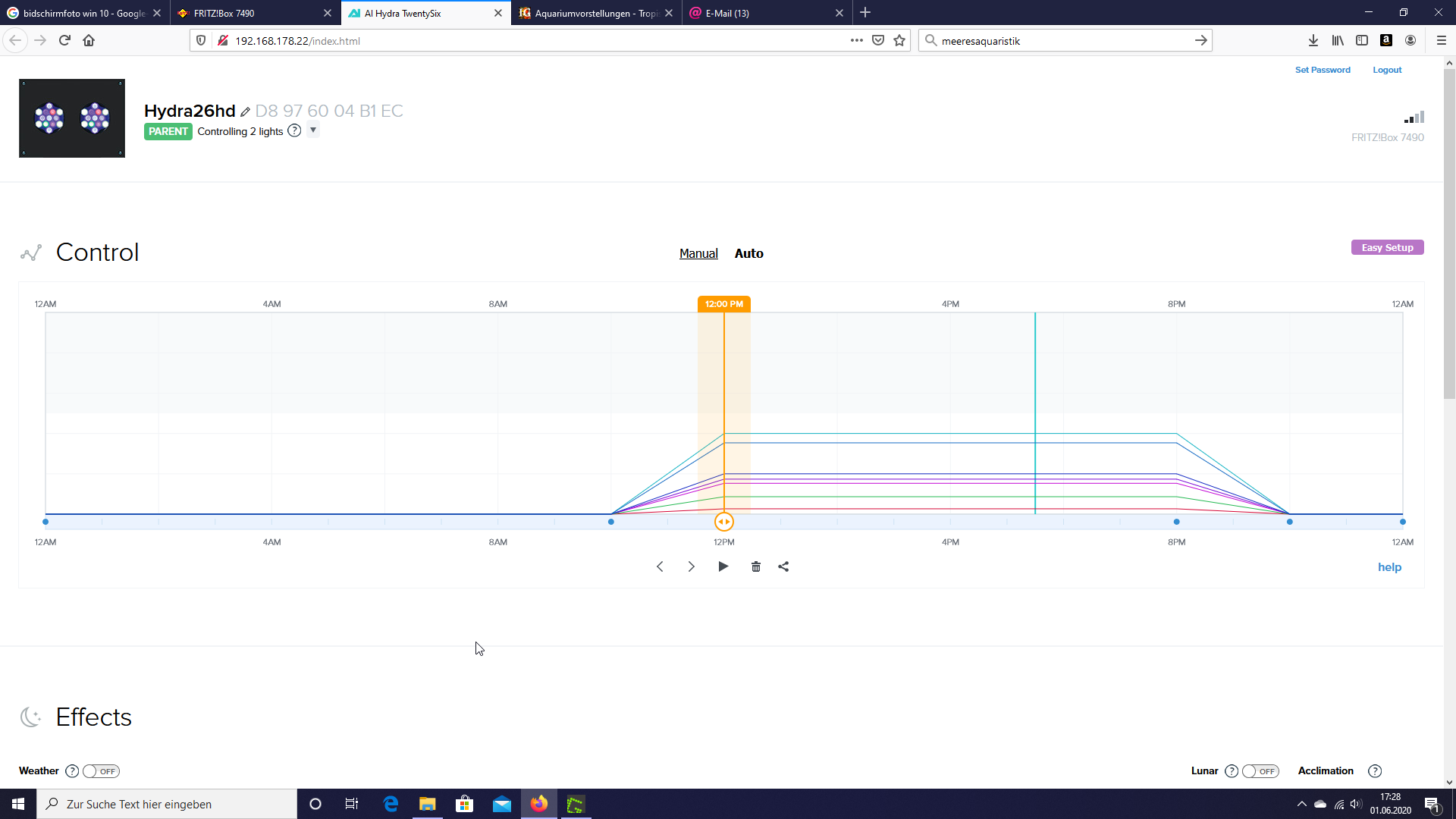Toggle the Lunar effect switch
The width and height of the screenshot is (1456, 819).
[1260, 770]
